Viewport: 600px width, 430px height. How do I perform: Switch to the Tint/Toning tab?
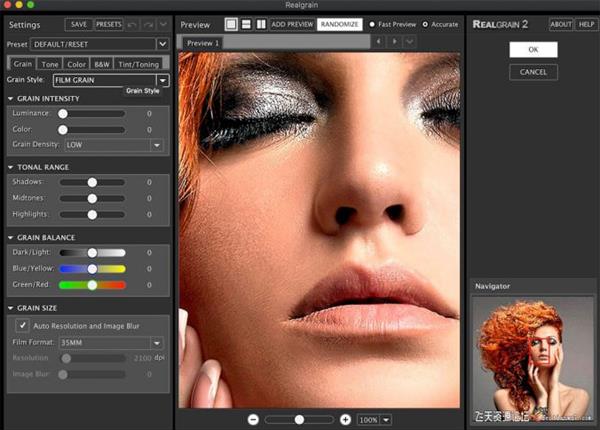(140, 63)
